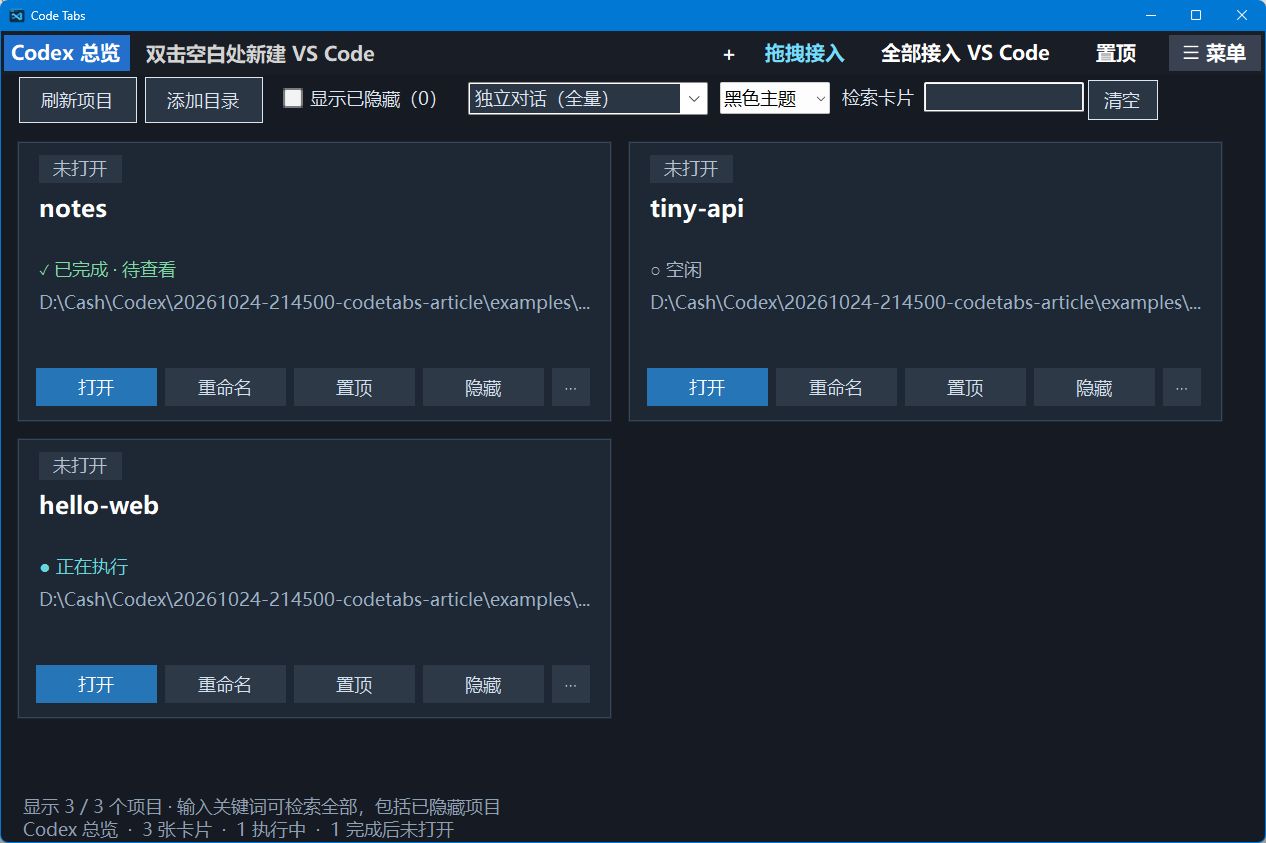The image size is (1266, 843).
Task: Click the 刷新项目 button
Action: 77,100
